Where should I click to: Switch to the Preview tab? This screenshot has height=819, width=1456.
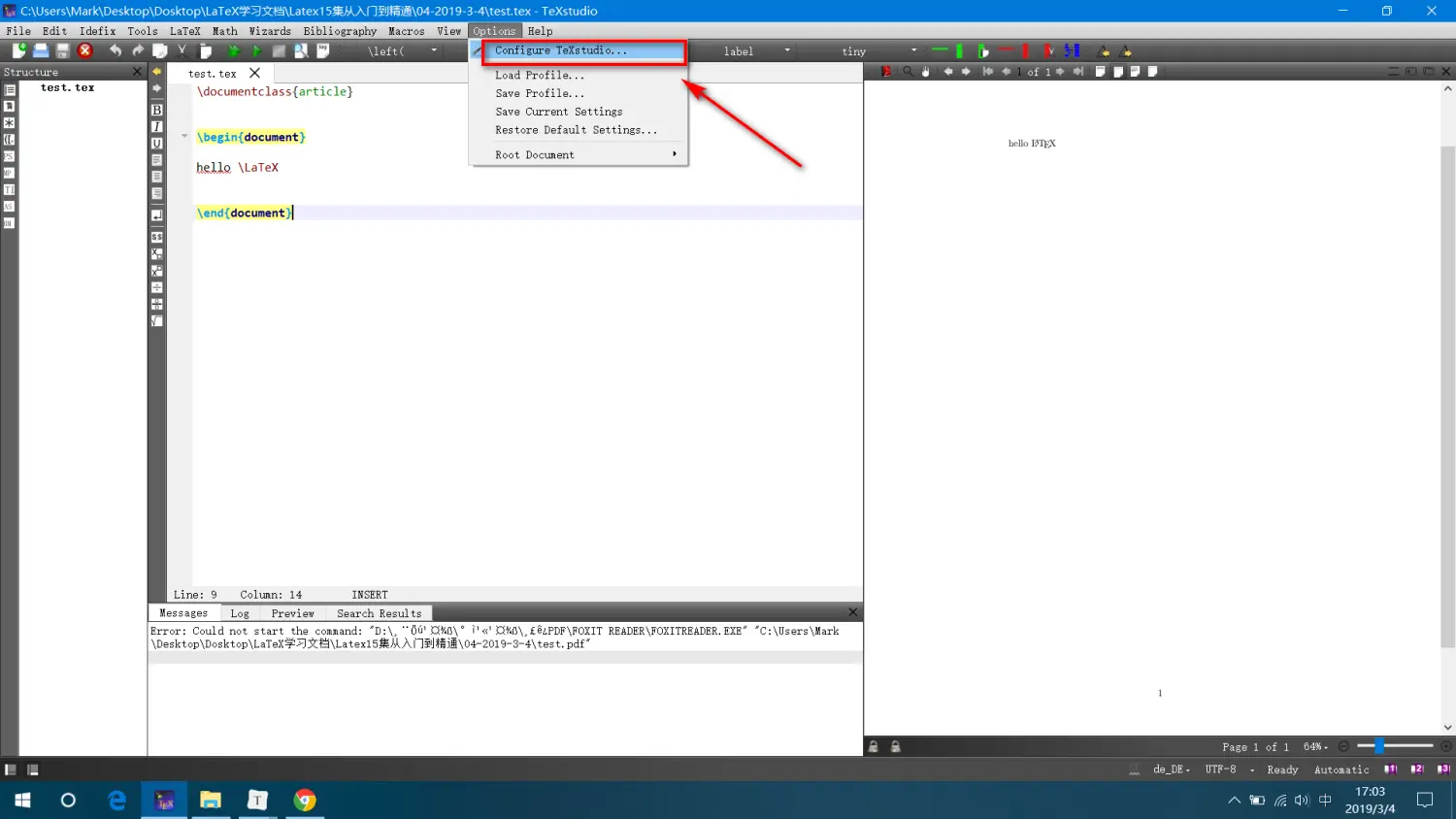pyautogui.click(x=293, y=613)
